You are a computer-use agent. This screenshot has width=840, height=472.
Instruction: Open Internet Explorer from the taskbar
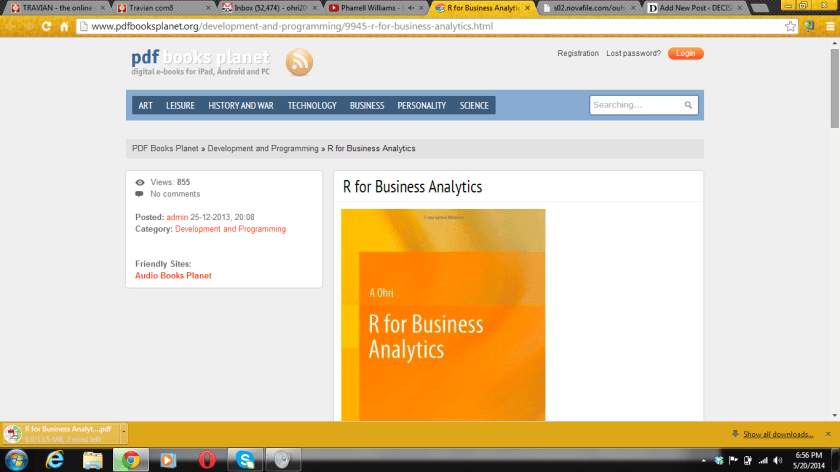(55, 459)
